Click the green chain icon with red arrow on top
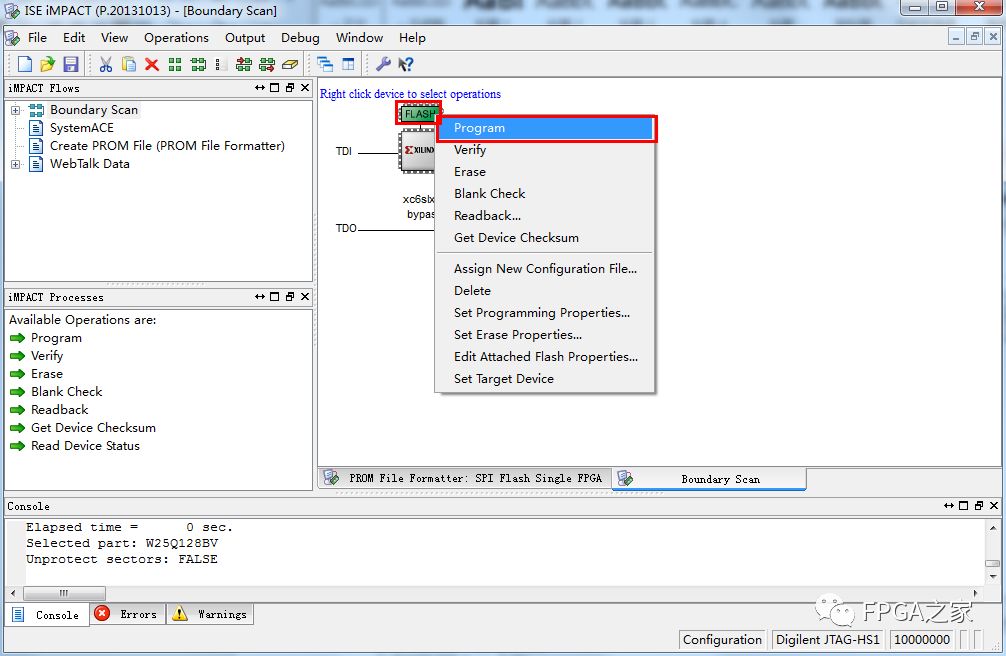 click(244, 64)
